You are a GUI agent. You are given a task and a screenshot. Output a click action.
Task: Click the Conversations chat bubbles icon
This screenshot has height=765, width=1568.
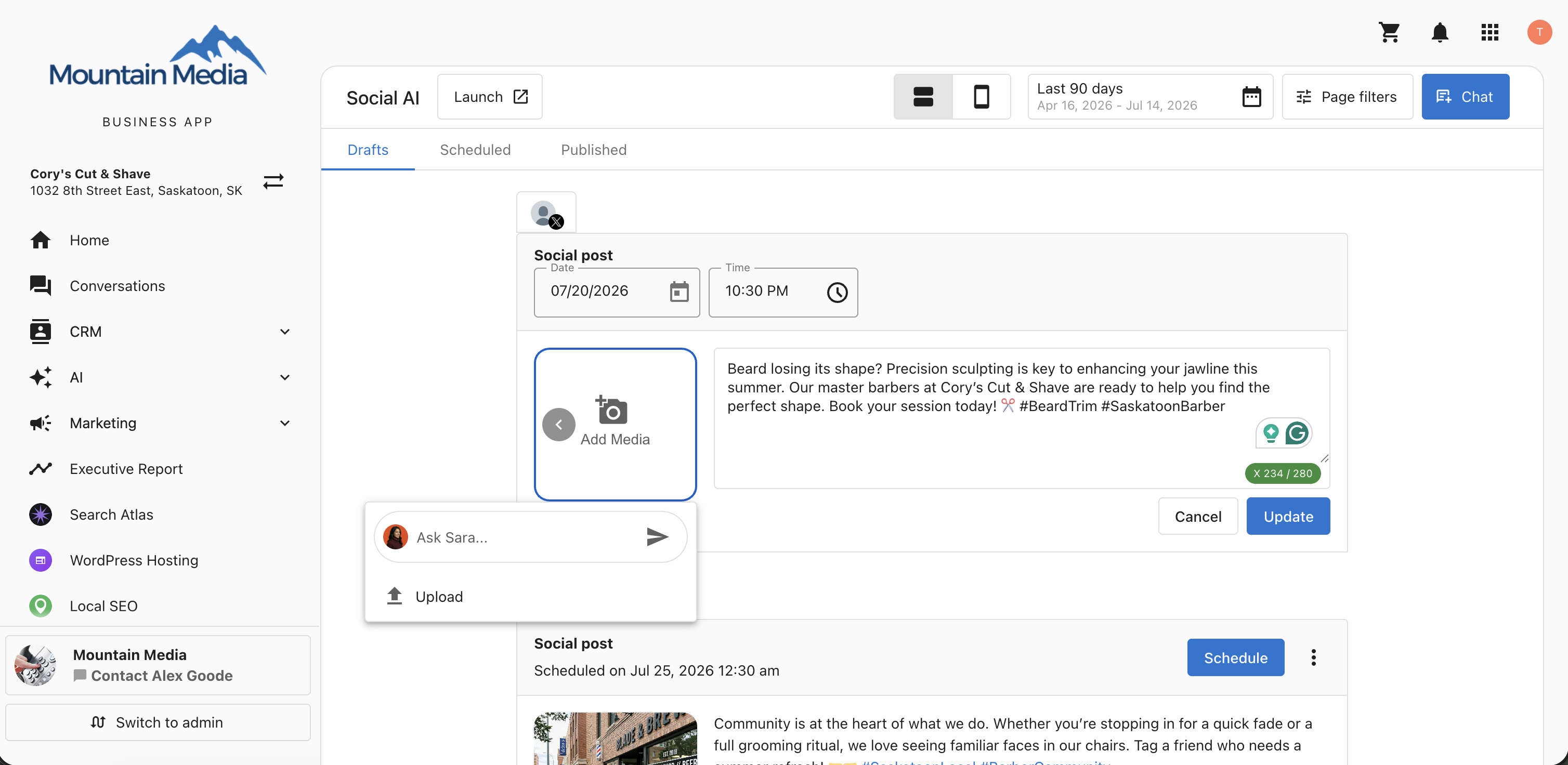click(x=40, y=286)
